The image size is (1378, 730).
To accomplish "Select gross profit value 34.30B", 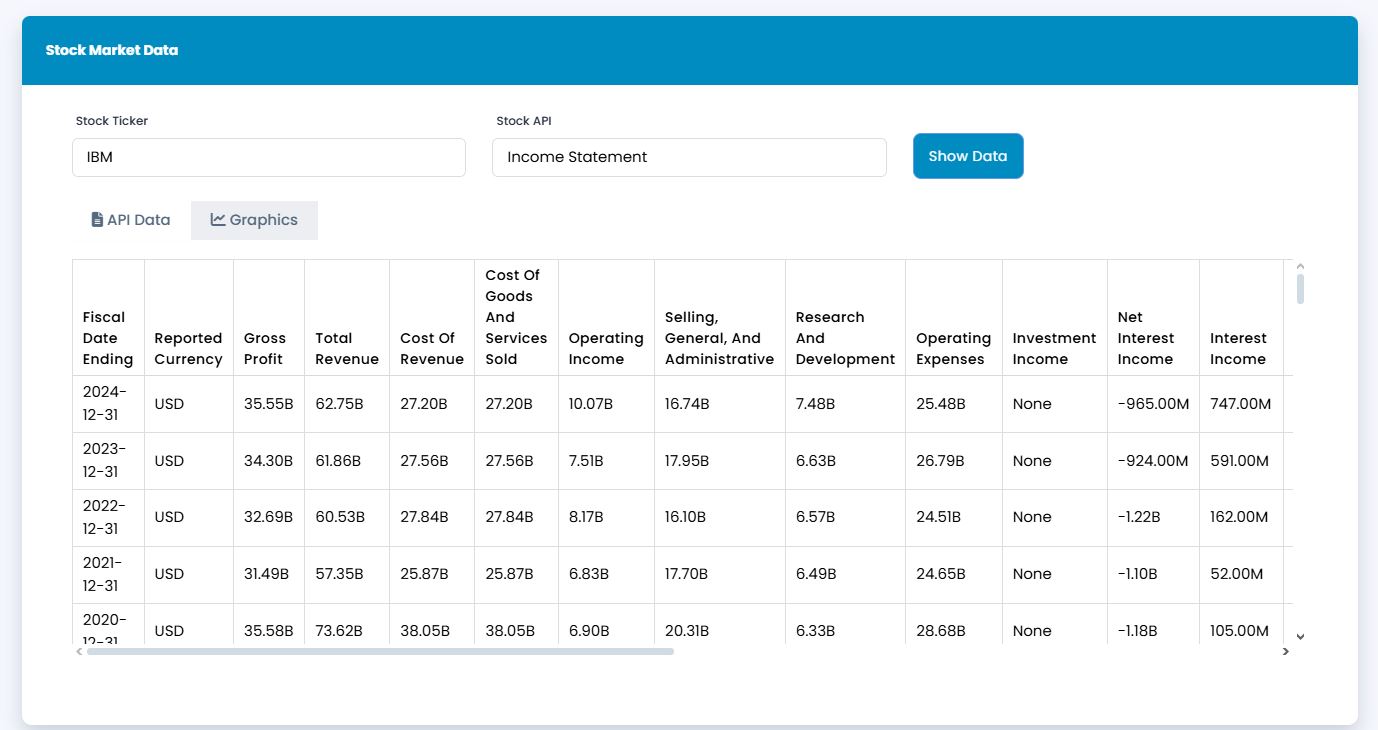I will [x=268, y=461].
